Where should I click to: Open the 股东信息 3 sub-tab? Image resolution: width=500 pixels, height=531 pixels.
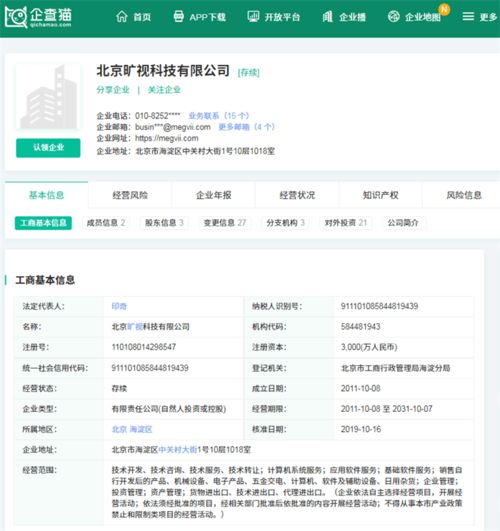[x=164, y=223]
